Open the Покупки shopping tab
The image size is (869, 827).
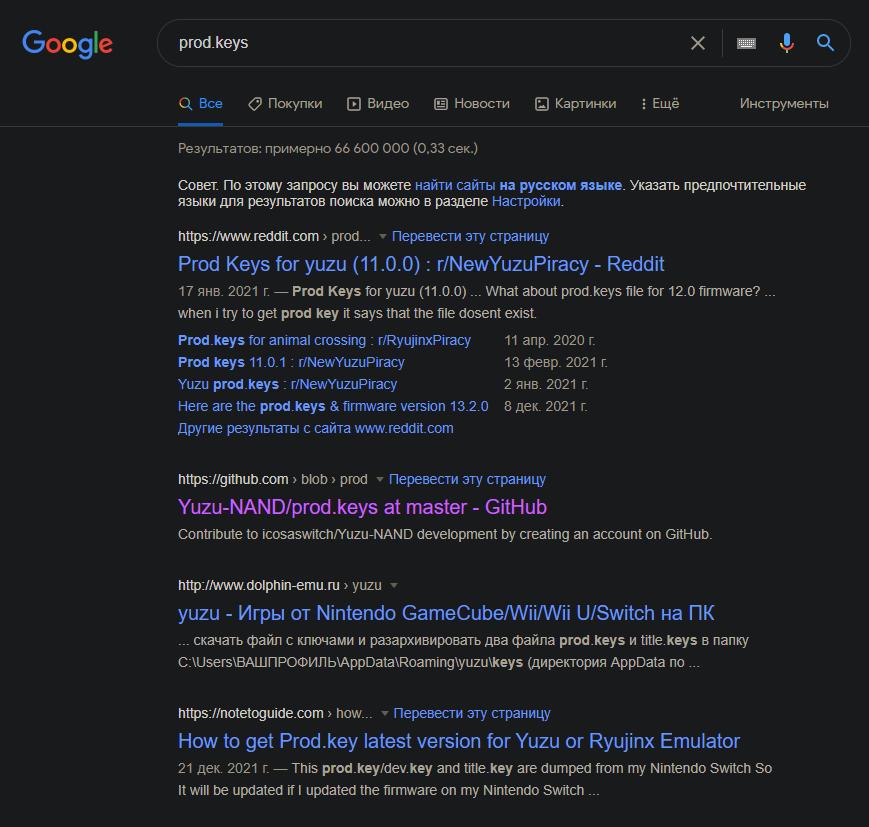[x=285, y=103]
